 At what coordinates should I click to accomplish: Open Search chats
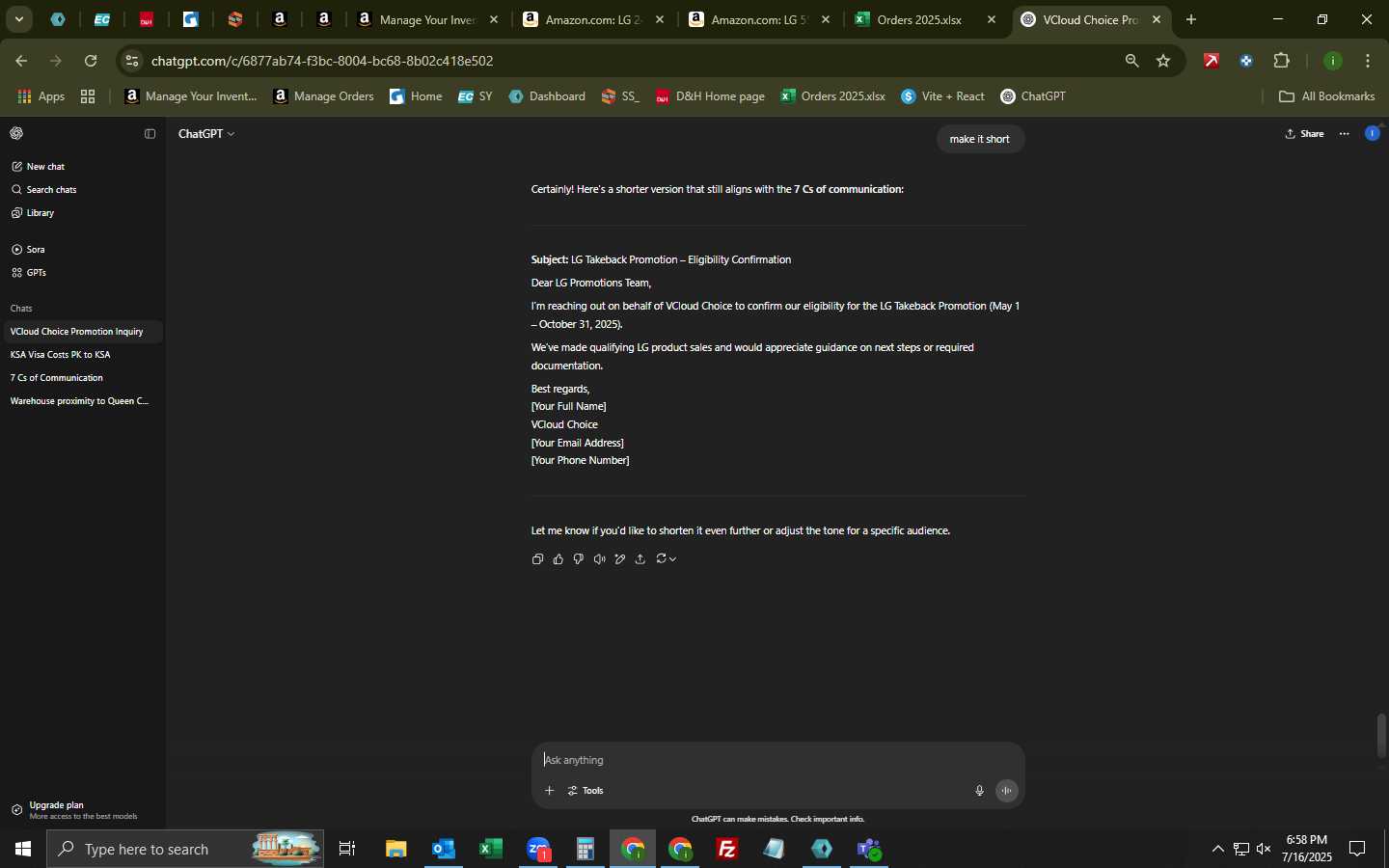tap(82, 190)
